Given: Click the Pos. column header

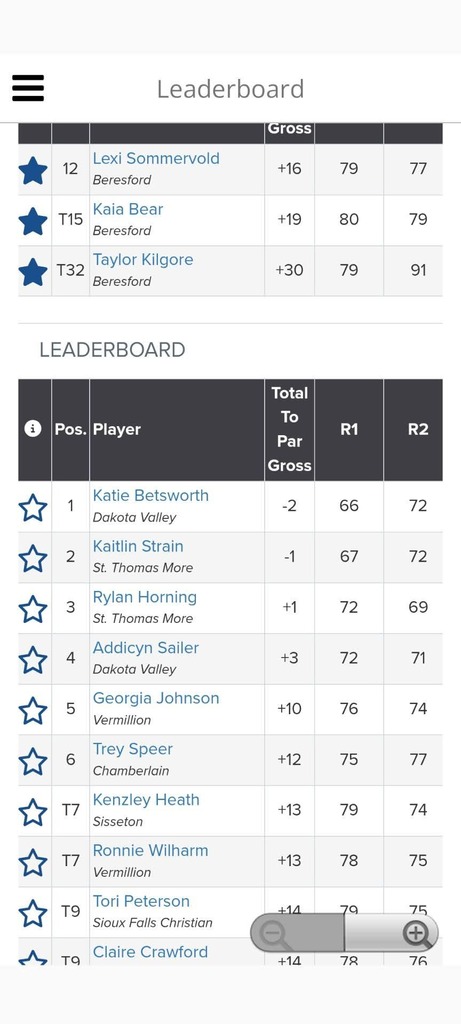Looking at the screenshot, I should 71,429.
